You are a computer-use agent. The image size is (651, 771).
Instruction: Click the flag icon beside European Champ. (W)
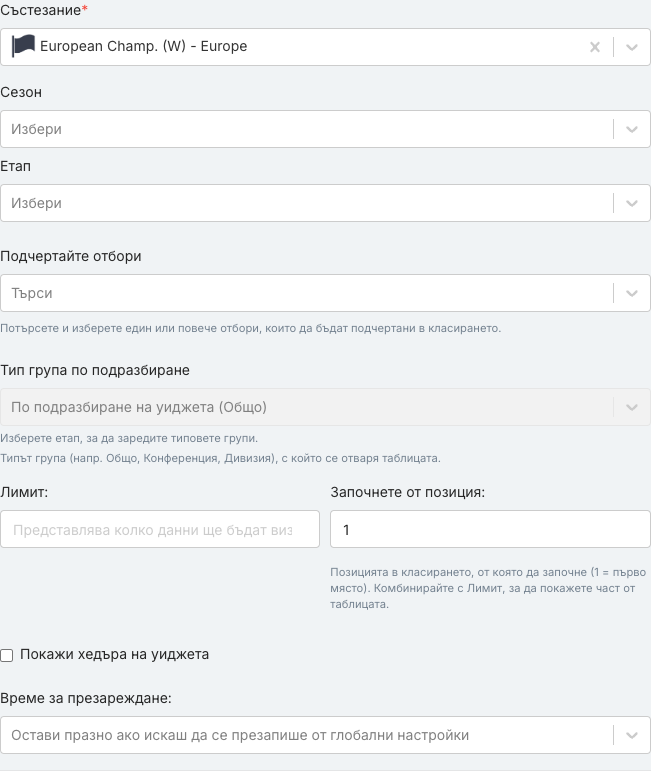click(x=23, y=46)
